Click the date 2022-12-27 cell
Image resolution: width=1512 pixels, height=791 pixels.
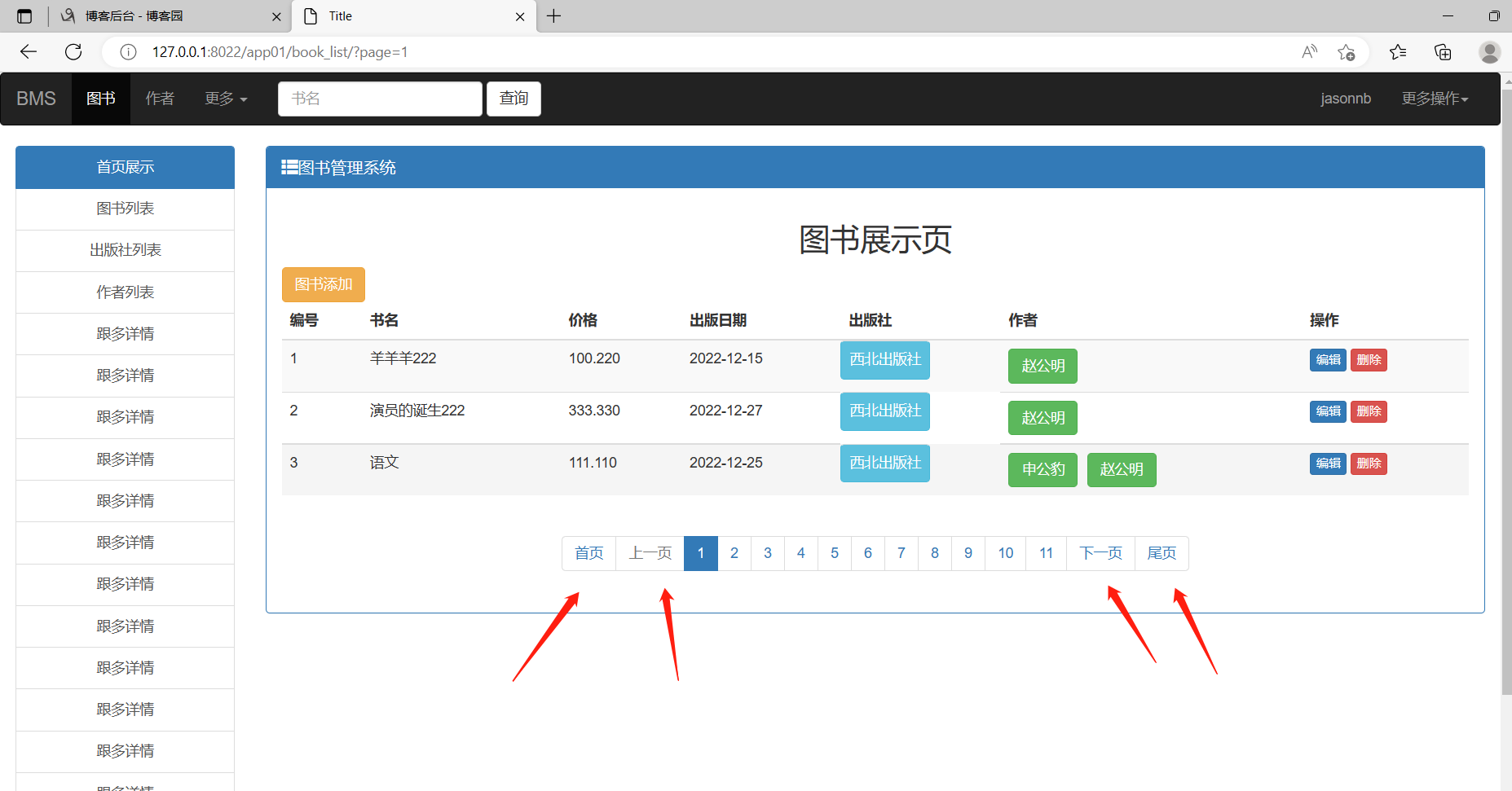(x=726, y=411)
